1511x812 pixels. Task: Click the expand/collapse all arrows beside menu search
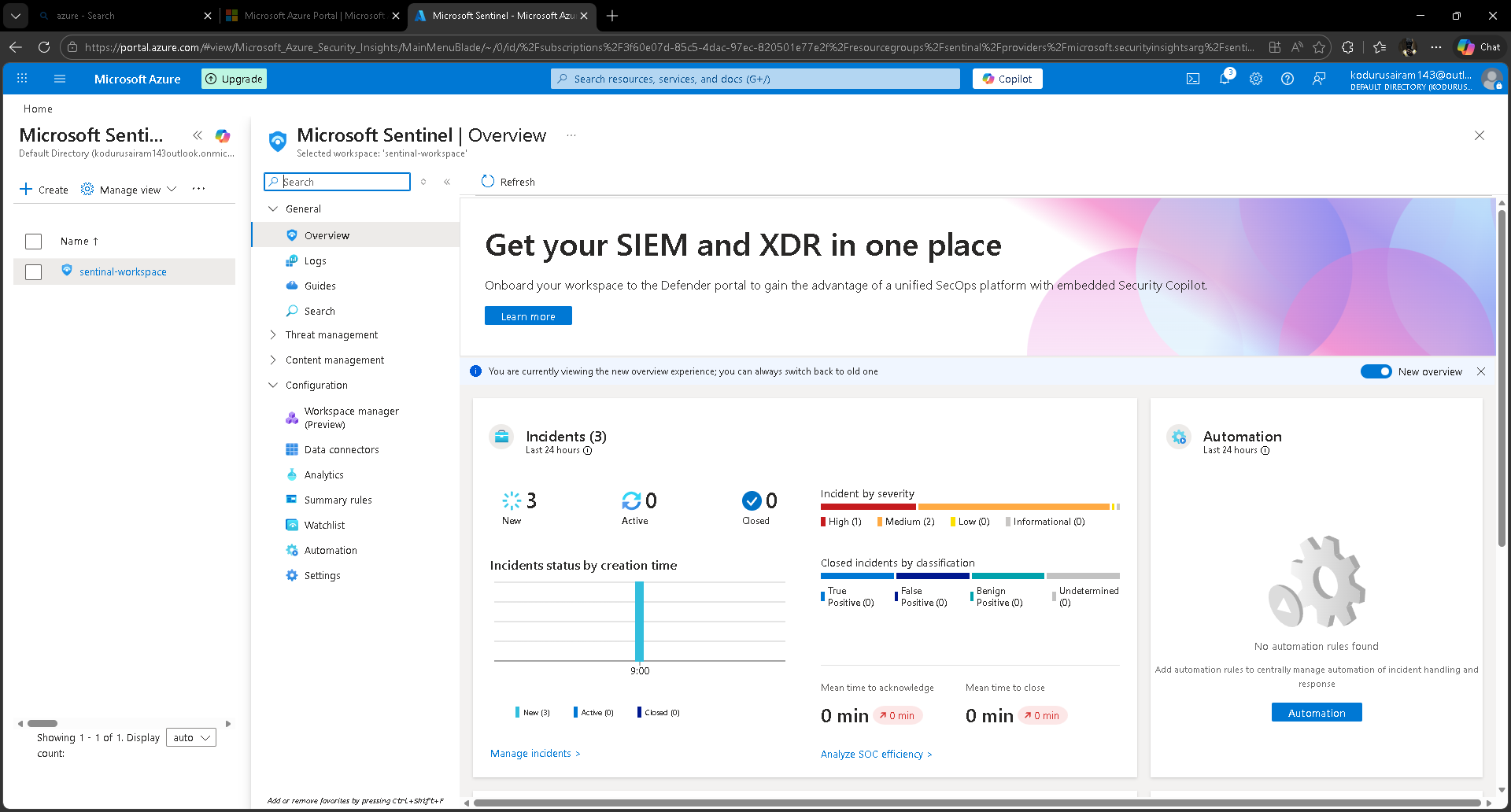pyautogui.click(x=423, y=182)
